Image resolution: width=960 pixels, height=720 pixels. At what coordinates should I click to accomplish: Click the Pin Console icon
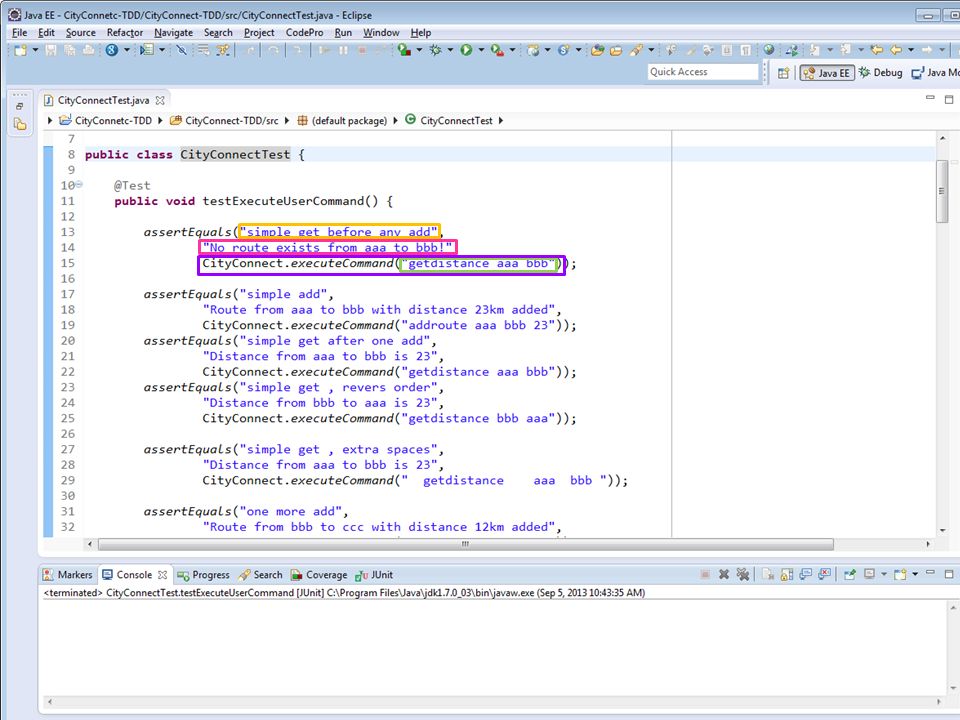849,574
